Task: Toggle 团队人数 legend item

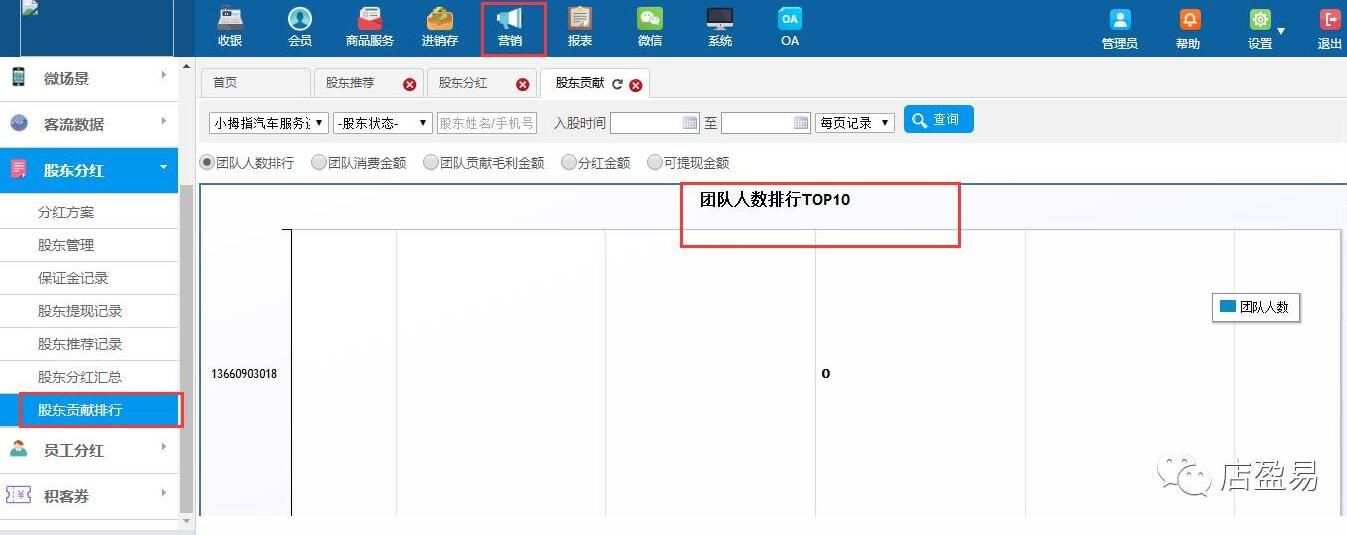Action: pyautogui.click(x=1255, y=308)
